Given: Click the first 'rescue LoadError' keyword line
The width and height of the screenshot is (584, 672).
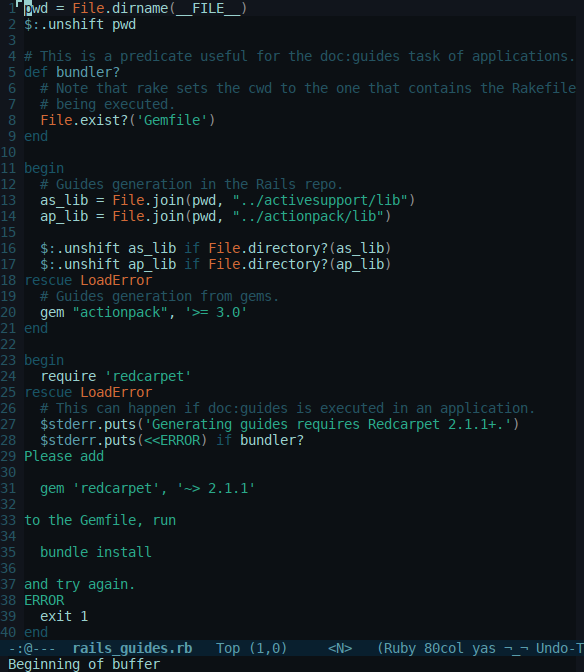Looking at the screenshot, I should click(88, 280).
